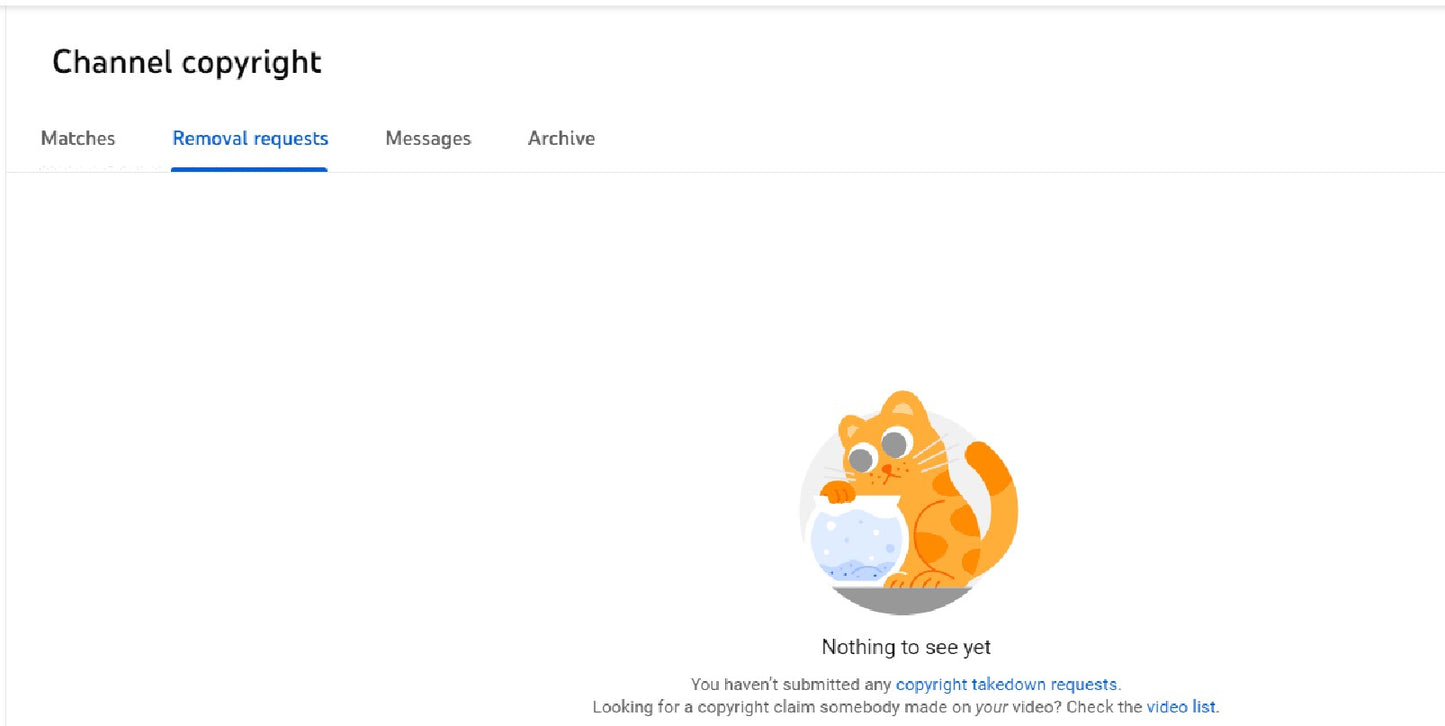Check the video list link
1445x726 pixels.
coord(1181,707)
